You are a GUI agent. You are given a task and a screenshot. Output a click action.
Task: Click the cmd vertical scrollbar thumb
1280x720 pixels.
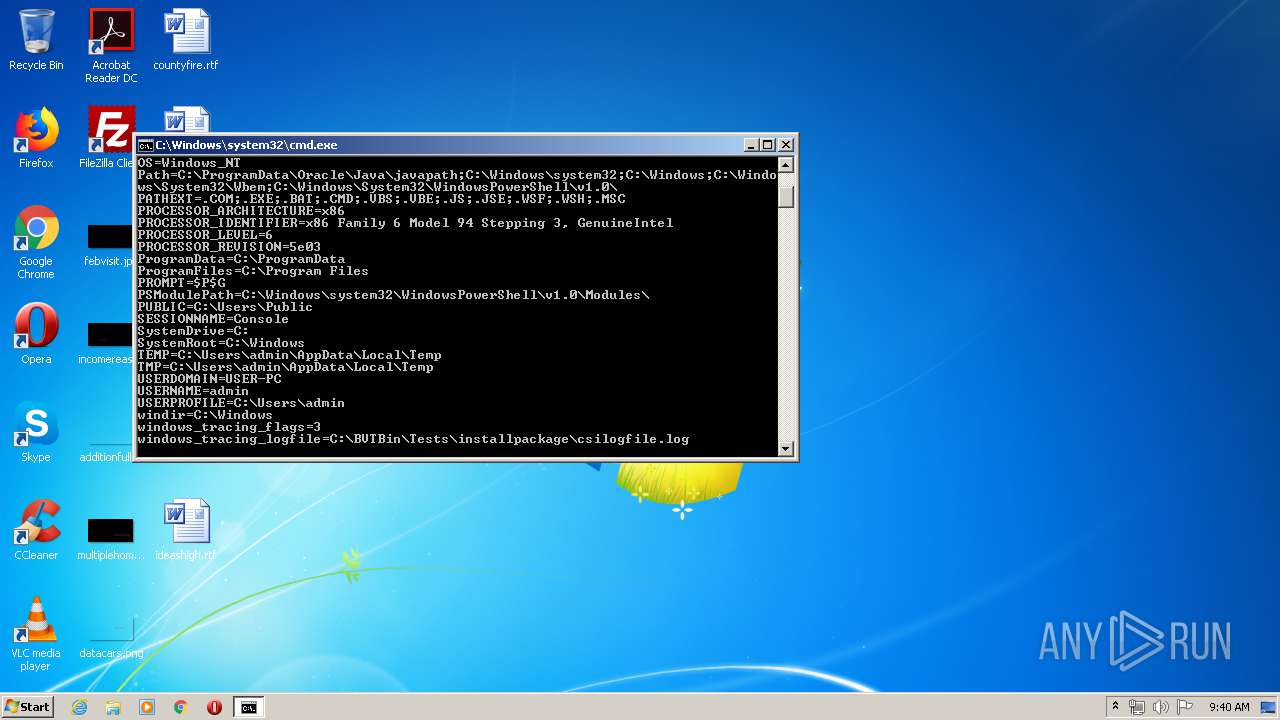[786, 196]
